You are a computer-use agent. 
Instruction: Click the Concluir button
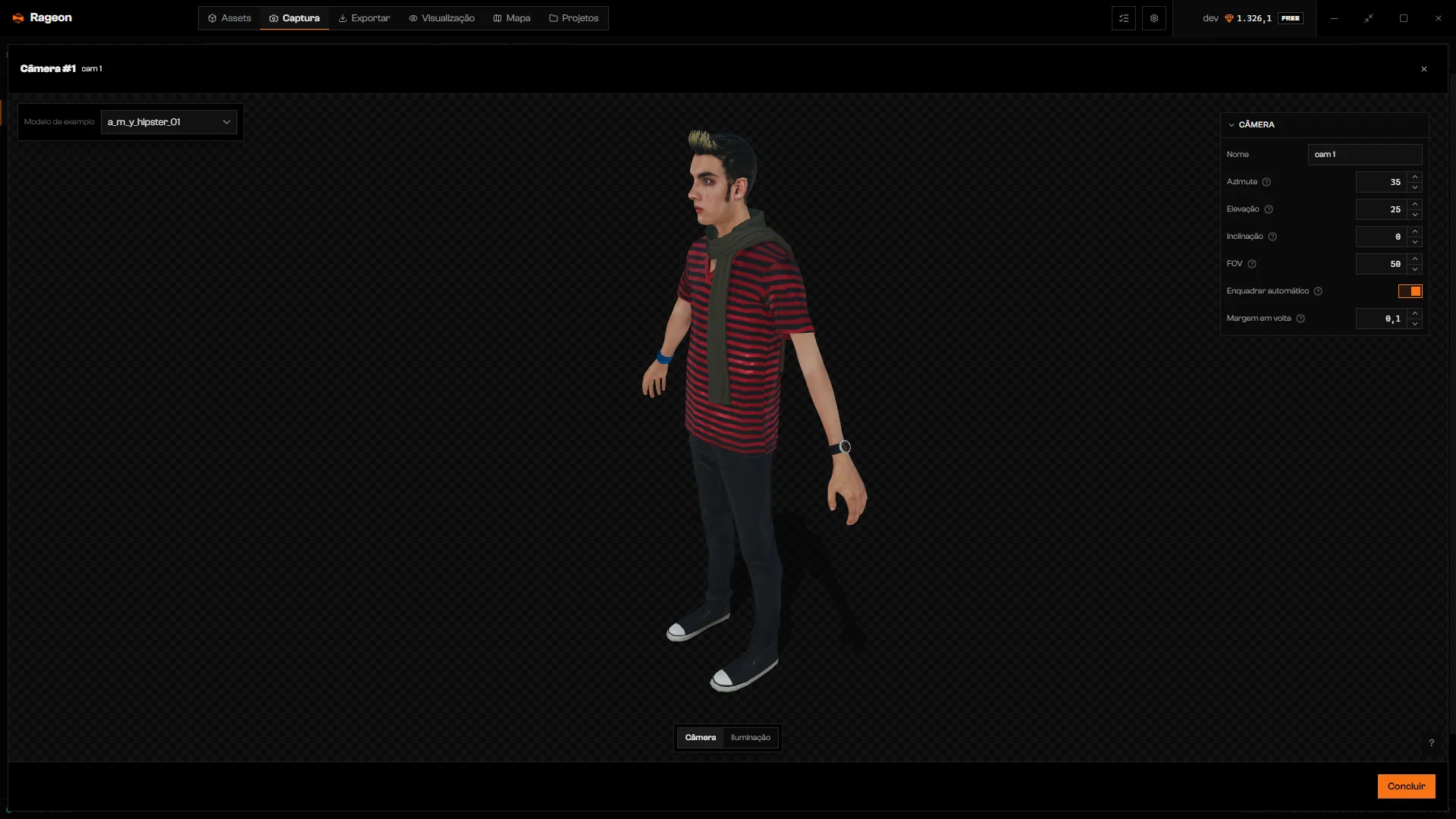(x=1407, y=786)
